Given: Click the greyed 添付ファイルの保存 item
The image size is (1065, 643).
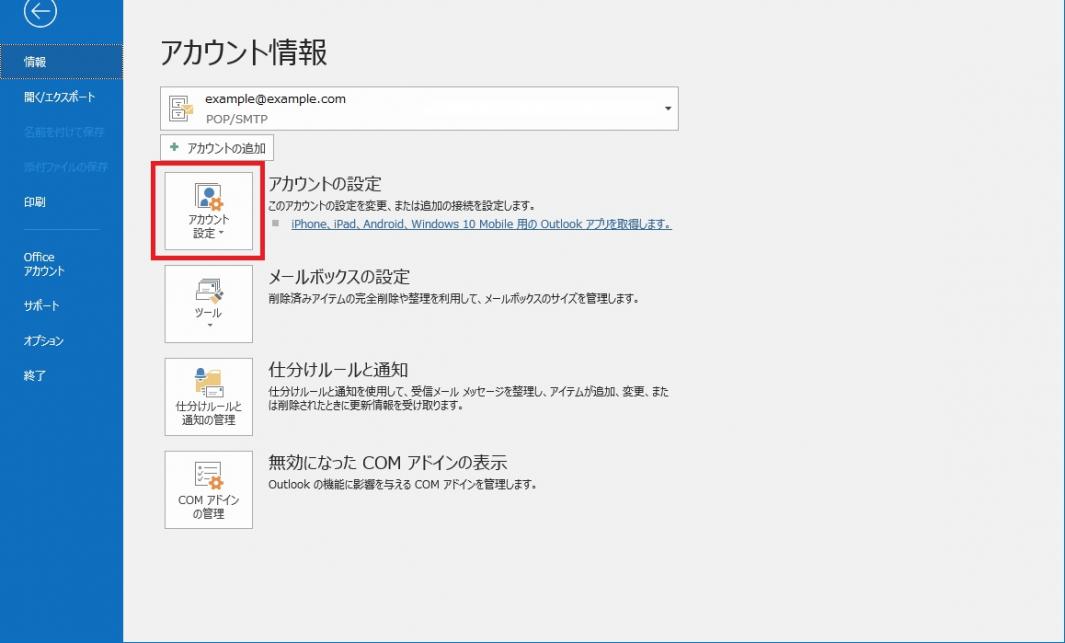Looking at the screenshot, I should coord(65,166).
